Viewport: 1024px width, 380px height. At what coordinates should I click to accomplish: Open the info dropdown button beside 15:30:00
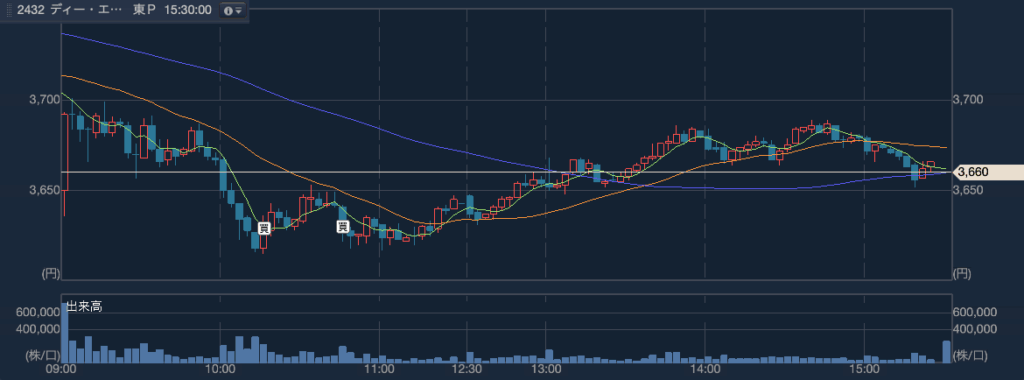233,10
